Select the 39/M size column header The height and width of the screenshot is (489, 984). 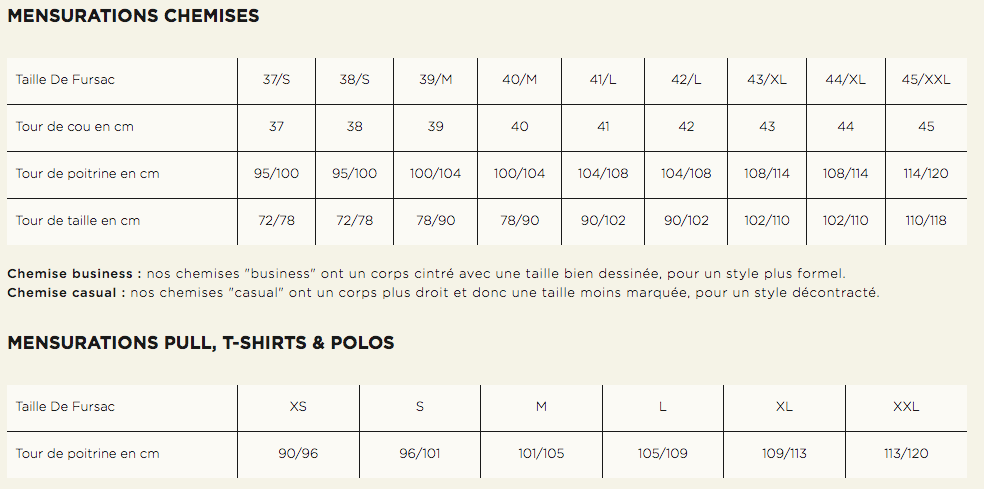pos(436,80)
